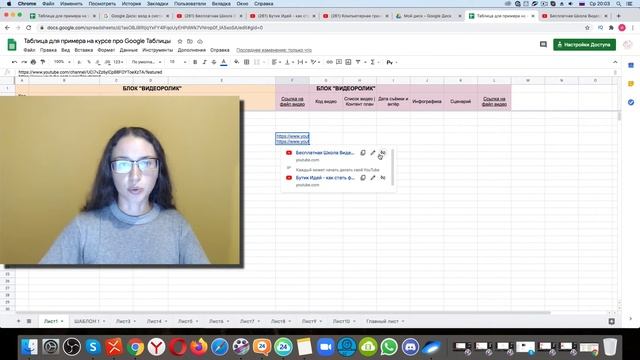The width and height of the screenshot is (640, 360).
Task: Click the undo arrow in the toolbar
Action: (14, 62)
